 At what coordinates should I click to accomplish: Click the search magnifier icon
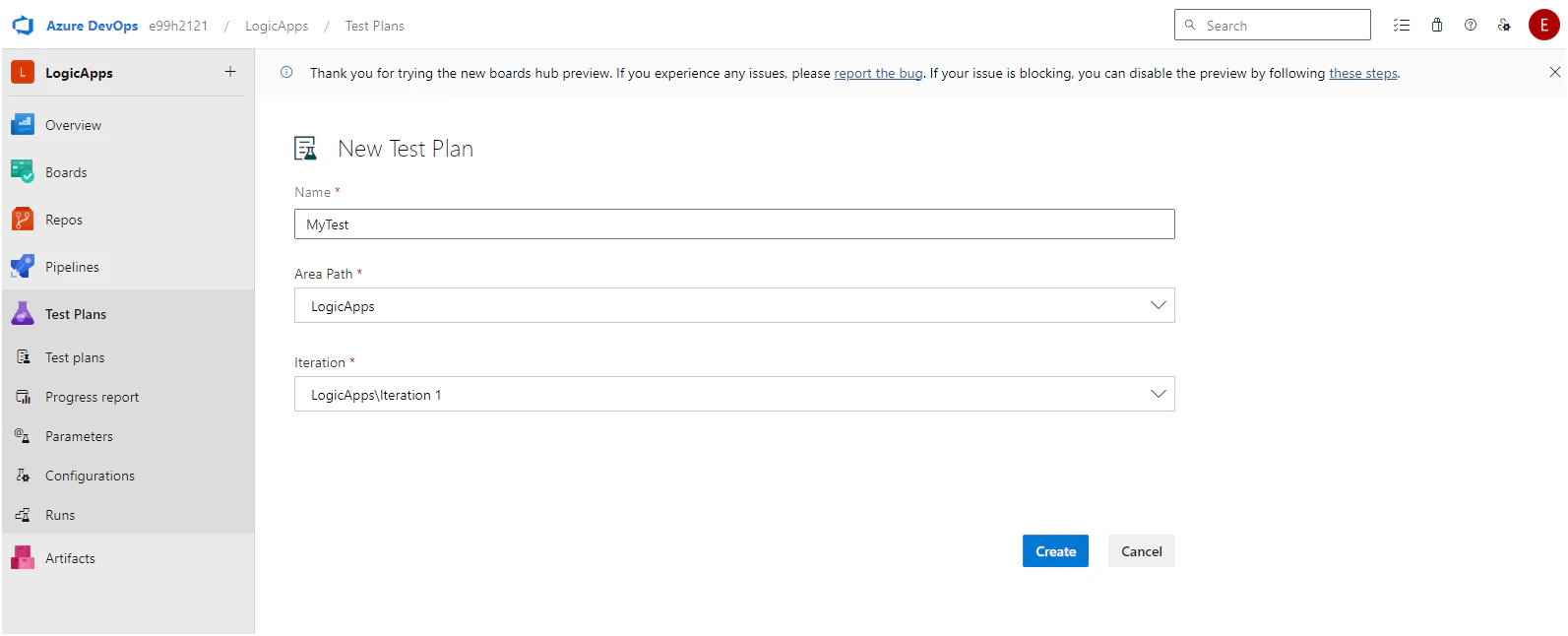tap(1190, 25)
